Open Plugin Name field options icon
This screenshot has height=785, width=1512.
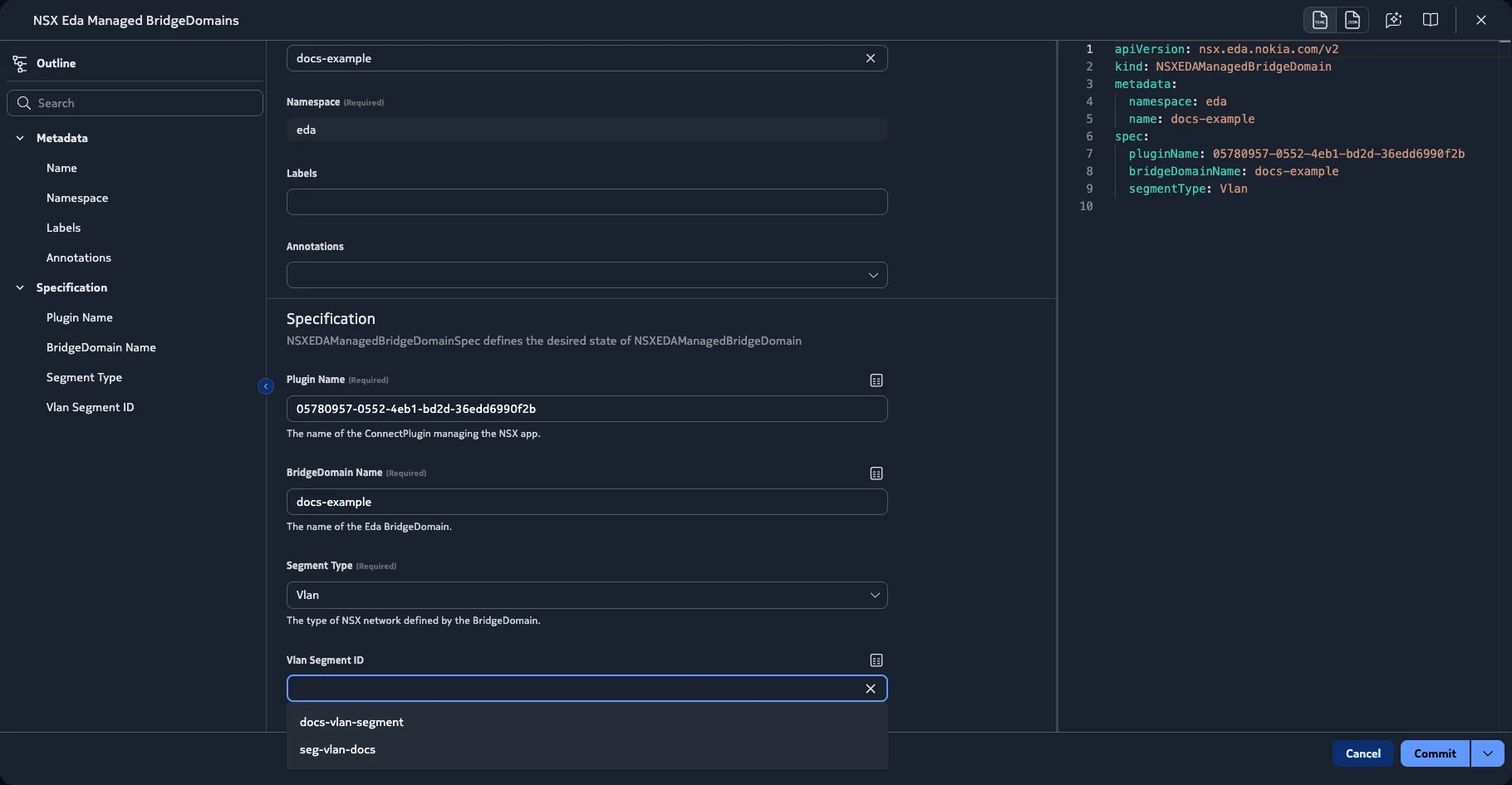click(876, 380)
